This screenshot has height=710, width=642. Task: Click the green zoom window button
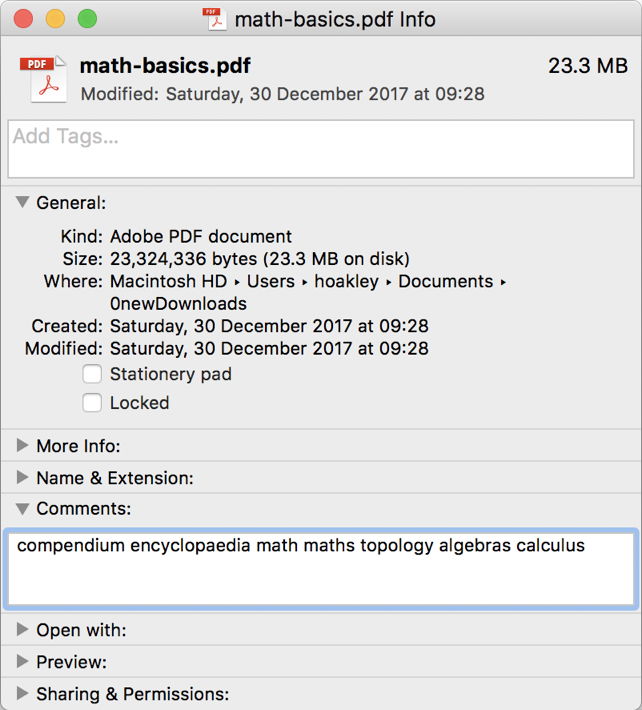pos(87,19)
